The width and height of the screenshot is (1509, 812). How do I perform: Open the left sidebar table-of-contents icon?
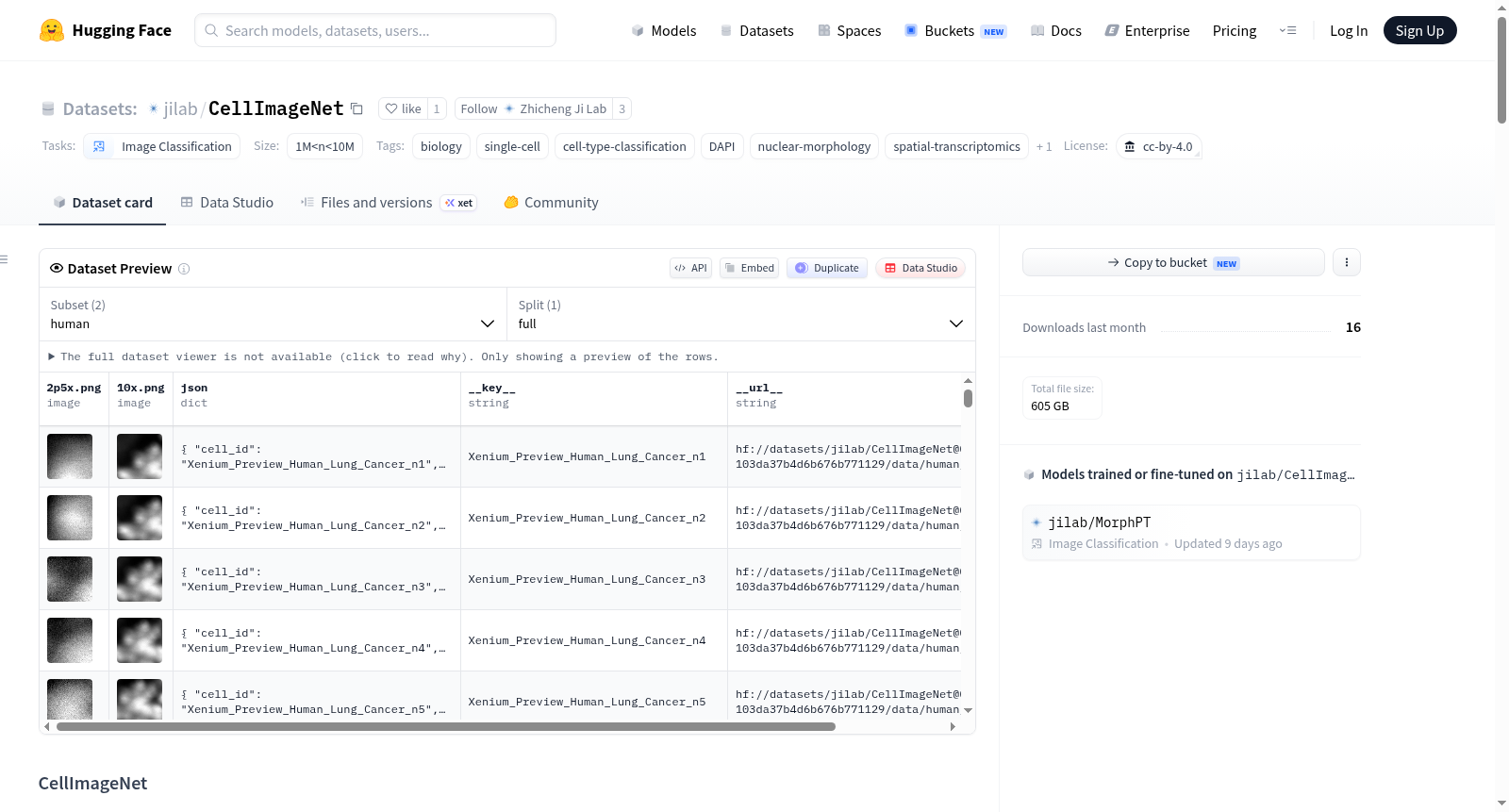(x=4, y=259)
